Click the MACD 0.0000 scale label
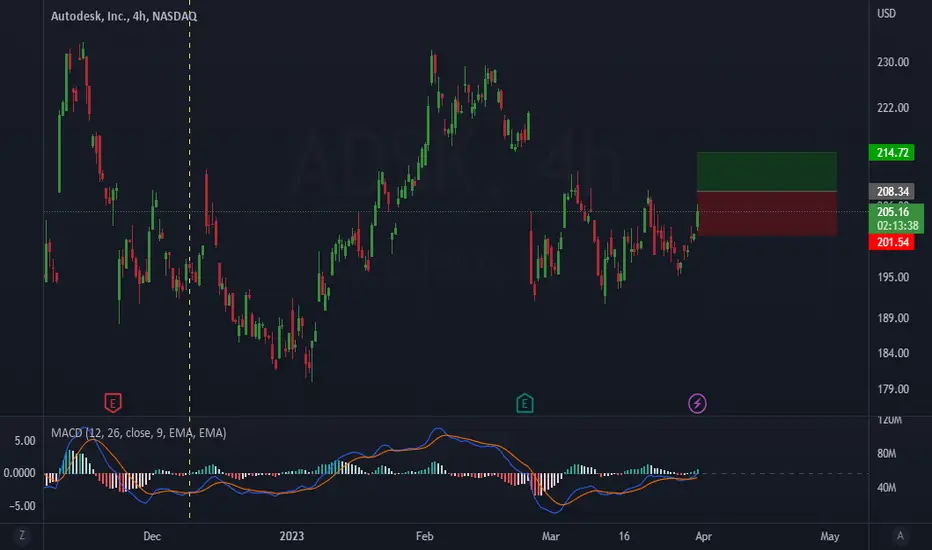 [x=20, y=473]
